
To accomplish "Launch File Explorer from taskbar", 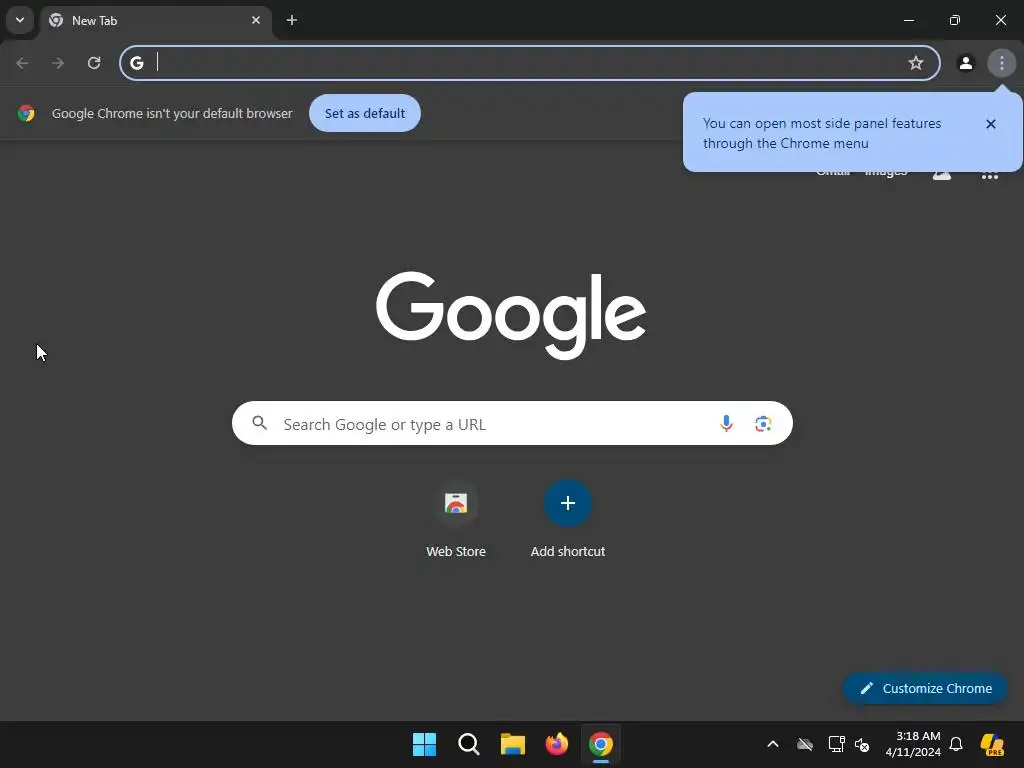I will (x=513, y=744).
